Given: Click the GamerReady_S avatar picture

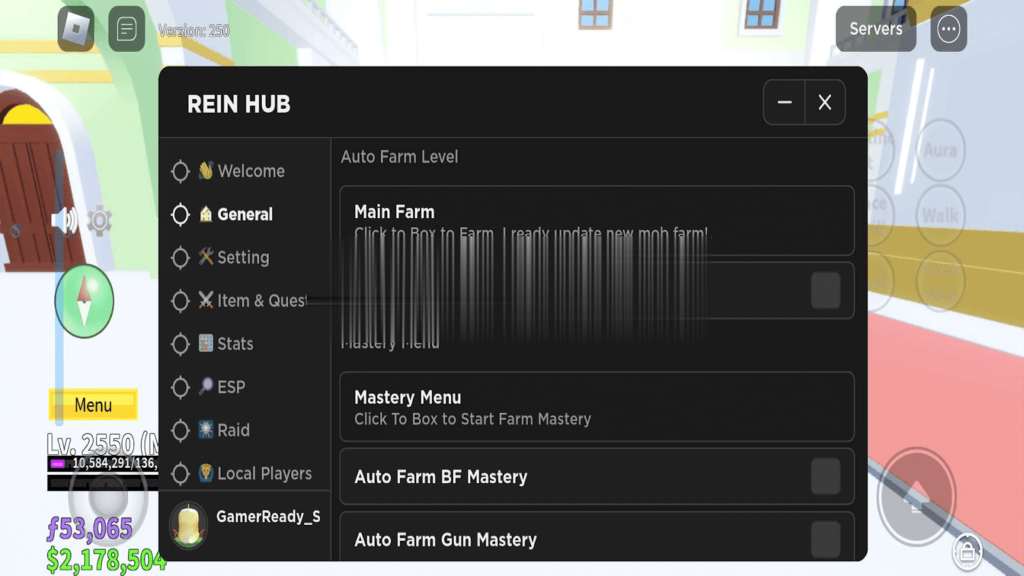Looking at the screenshot, I should point(188,523).
